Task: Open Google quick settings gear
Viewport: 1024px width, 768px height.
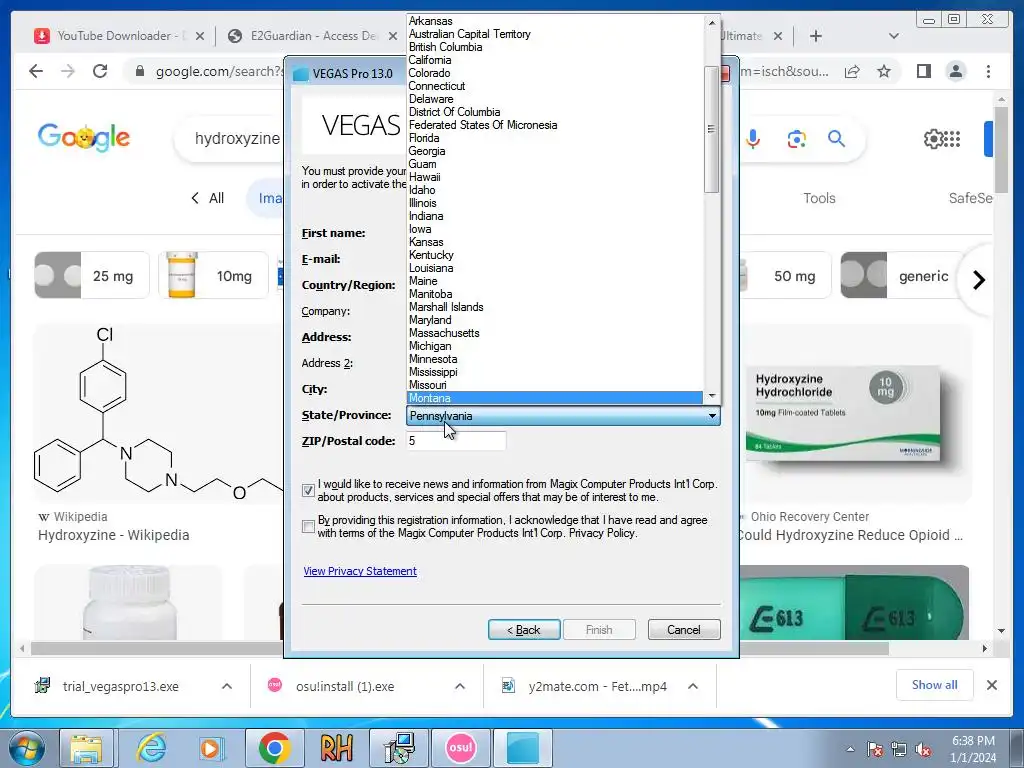Action: (x=933, y=138)
